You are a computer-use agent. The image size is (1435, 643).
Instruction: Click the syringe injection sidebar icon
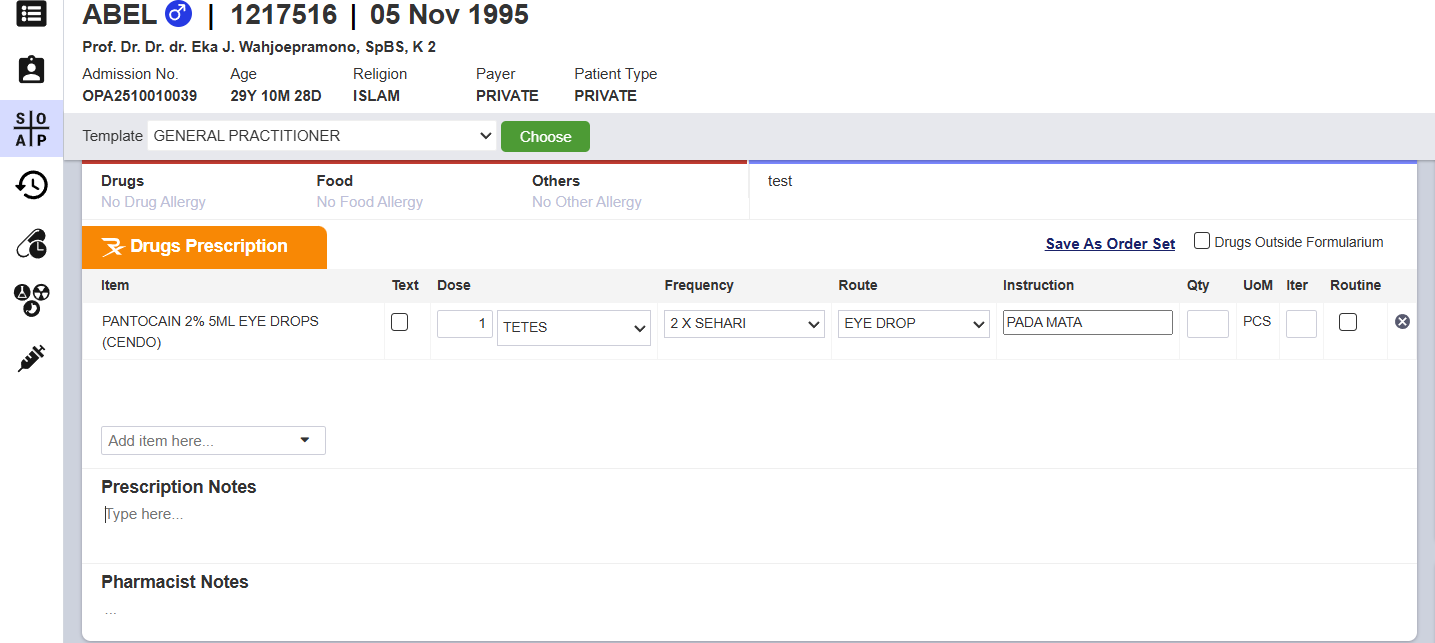click(x=31, y=358)
